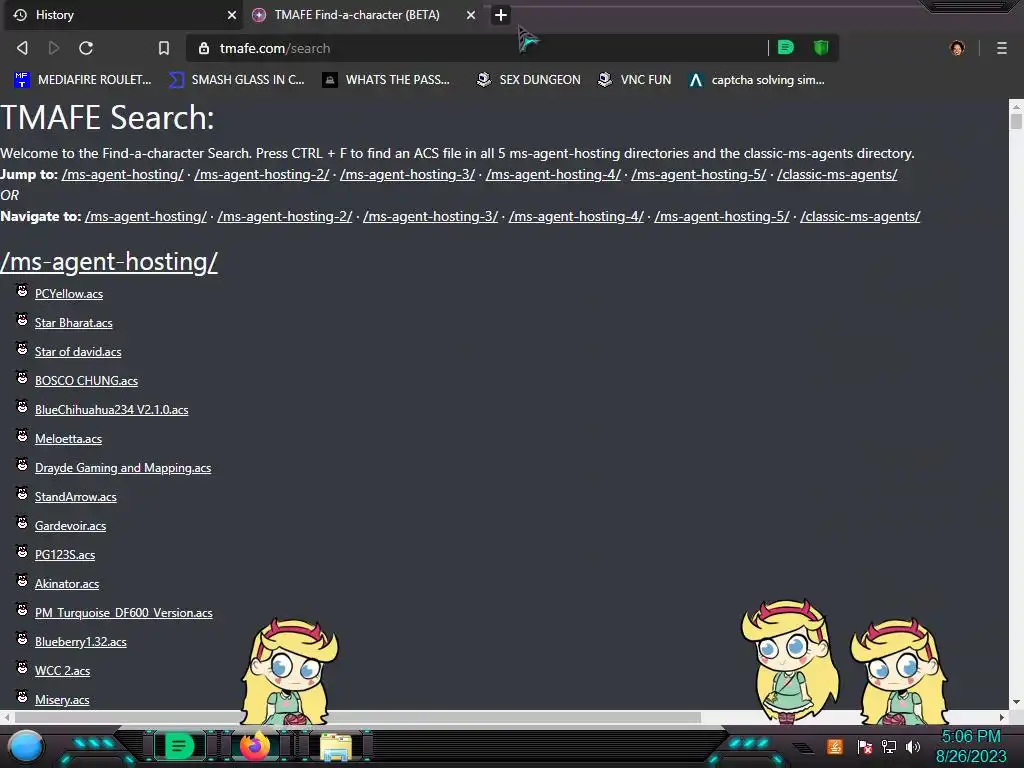
Task: Open File Explorer from the taskbar
Action: pos(336,747)
